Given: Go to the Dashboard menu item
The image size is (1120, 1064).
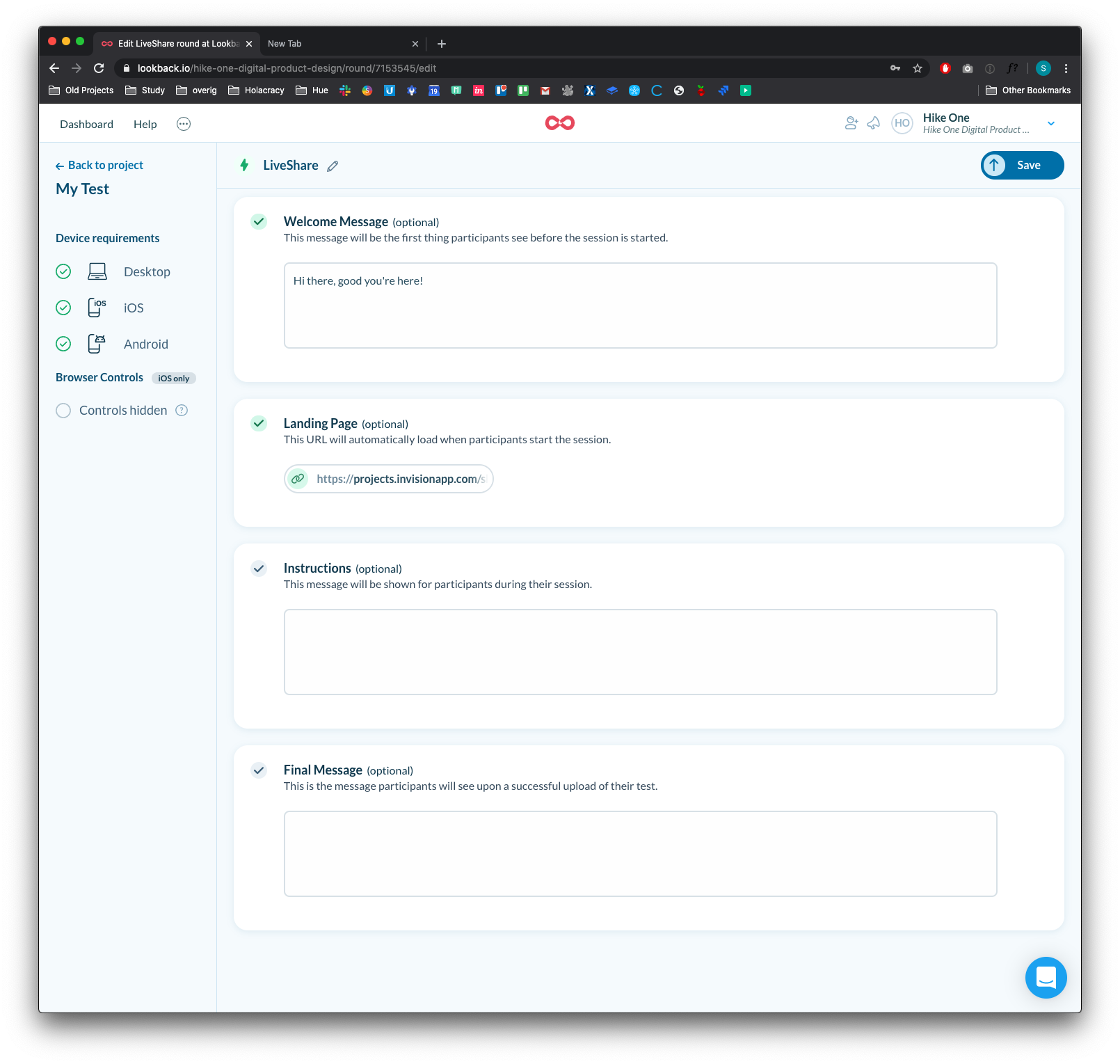Looking at the screenshot, I should click(x=86, y=123).
